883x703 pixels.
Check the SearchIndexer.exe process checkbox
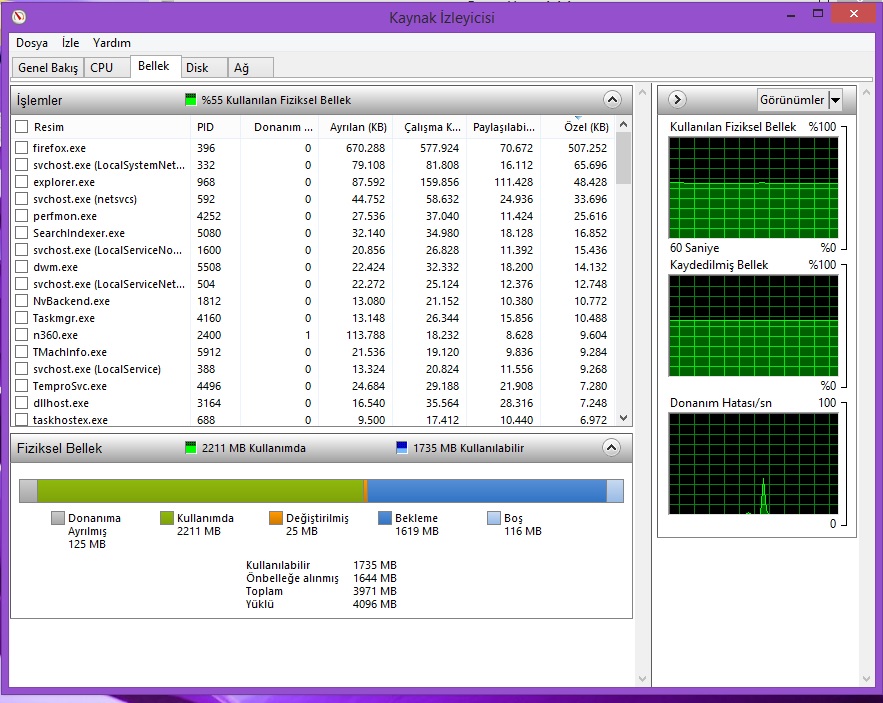(21, 233)
